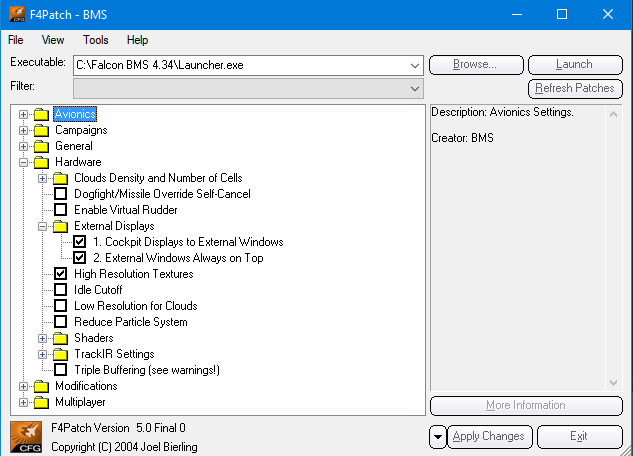
Task: Click the Hardware folder icon
Action: click(41, 162)
